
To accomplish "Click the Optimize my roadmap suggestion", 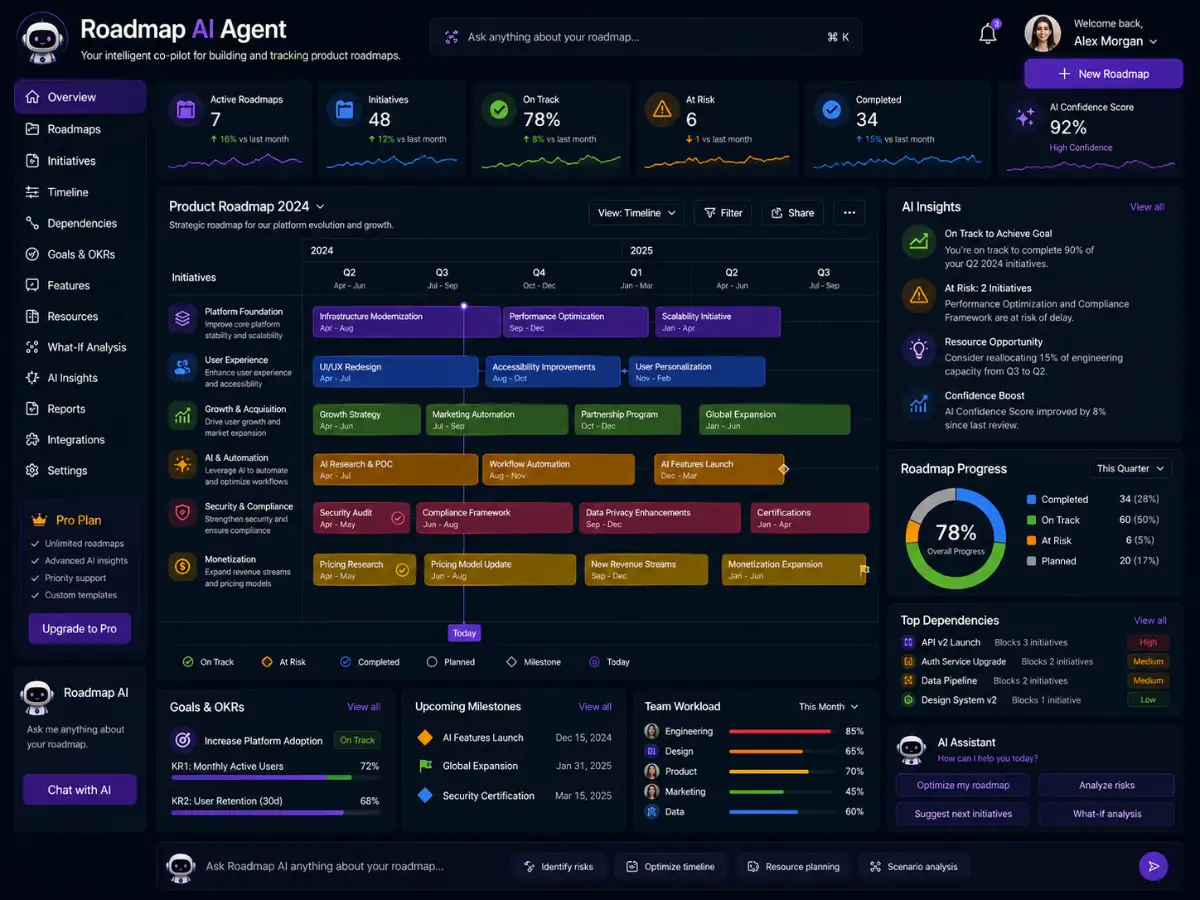I will tap(963, 785).
